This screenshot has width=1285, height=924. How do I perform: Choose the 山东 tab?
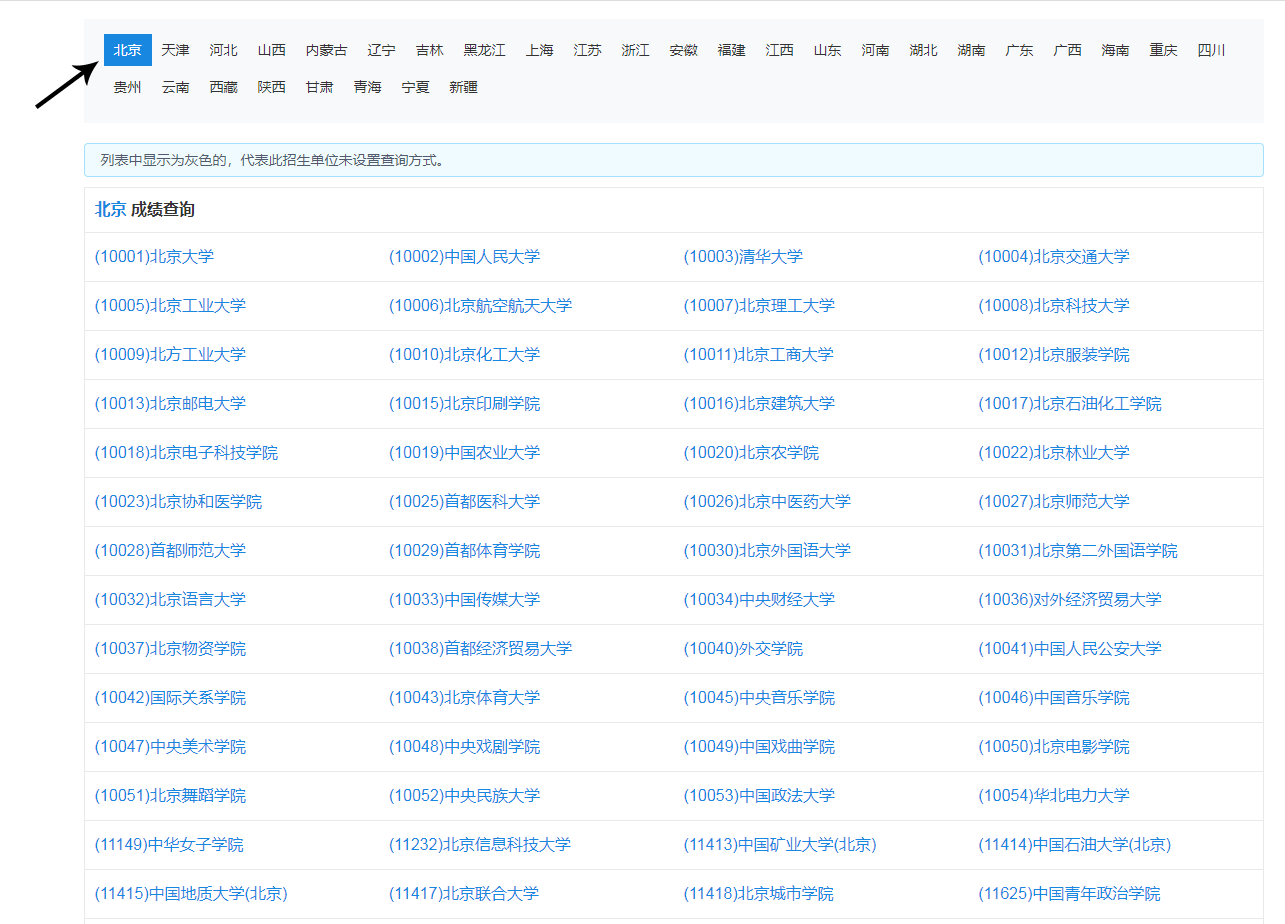[828, 50]
